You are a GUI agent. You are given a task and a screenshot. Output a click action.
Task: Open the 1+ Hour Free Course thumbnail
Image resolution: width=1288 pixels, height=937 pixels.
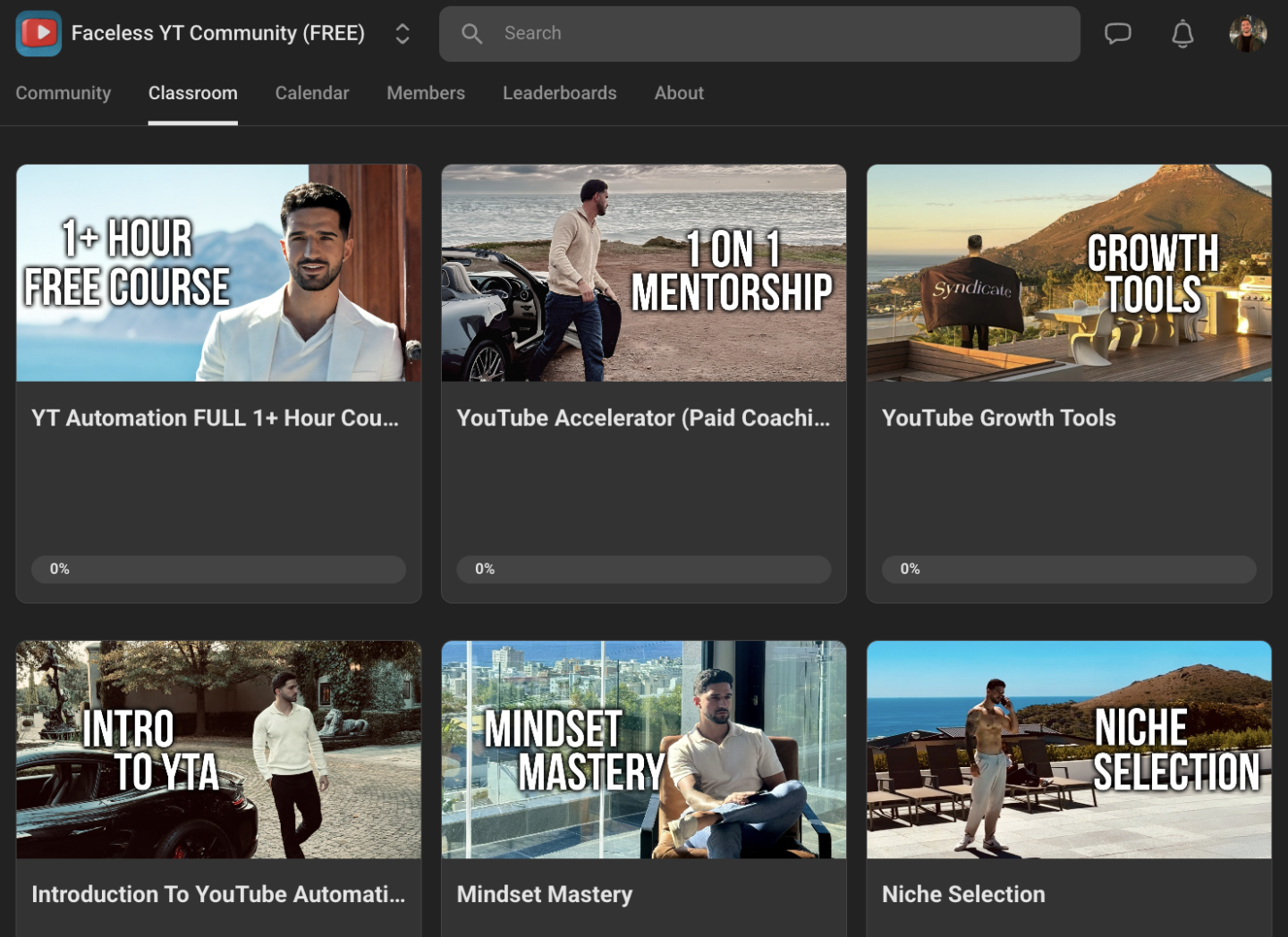219,273
